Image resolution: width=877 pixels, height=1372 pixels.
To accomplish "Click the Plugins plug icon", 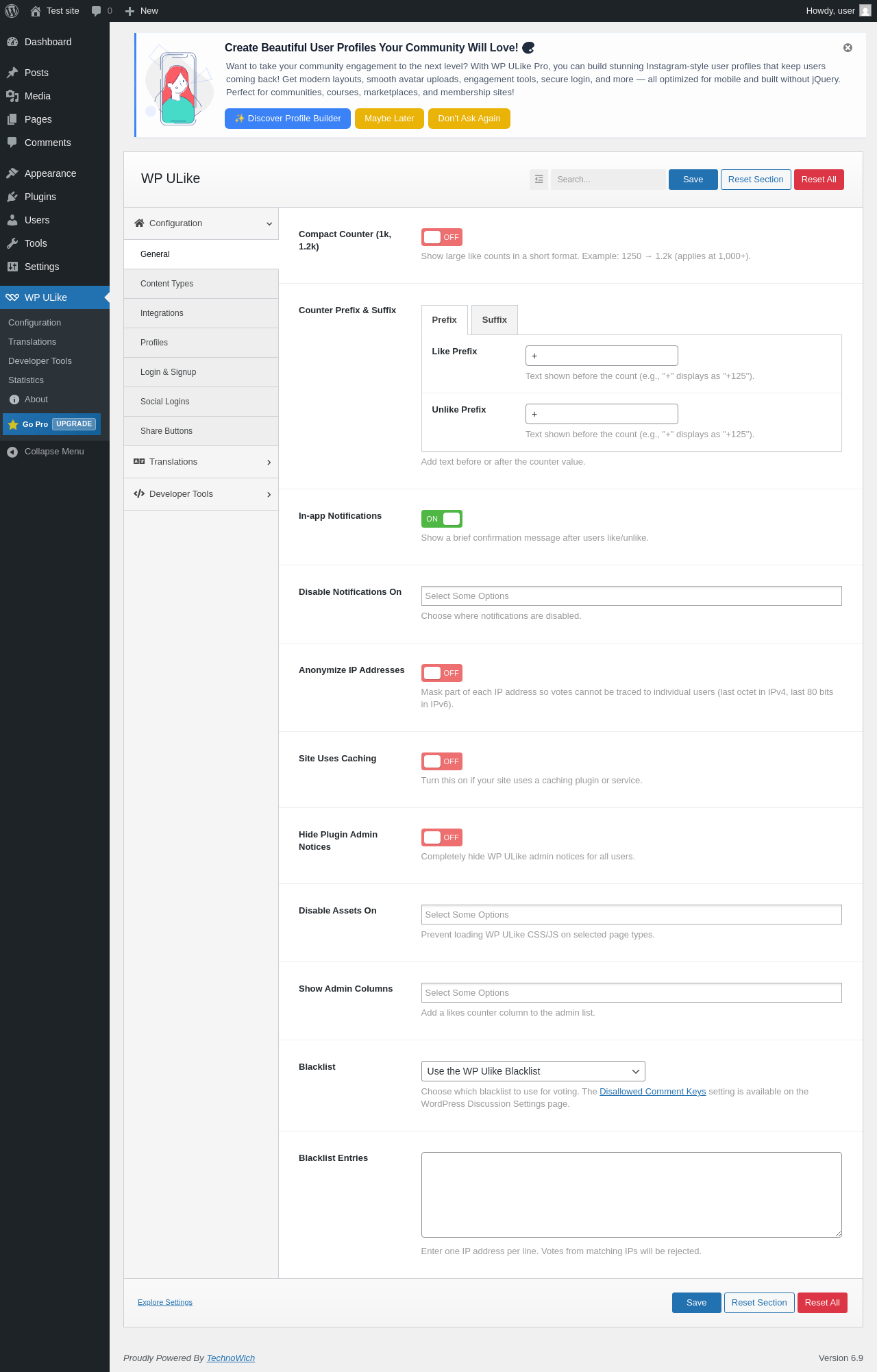I will (12, 197).
